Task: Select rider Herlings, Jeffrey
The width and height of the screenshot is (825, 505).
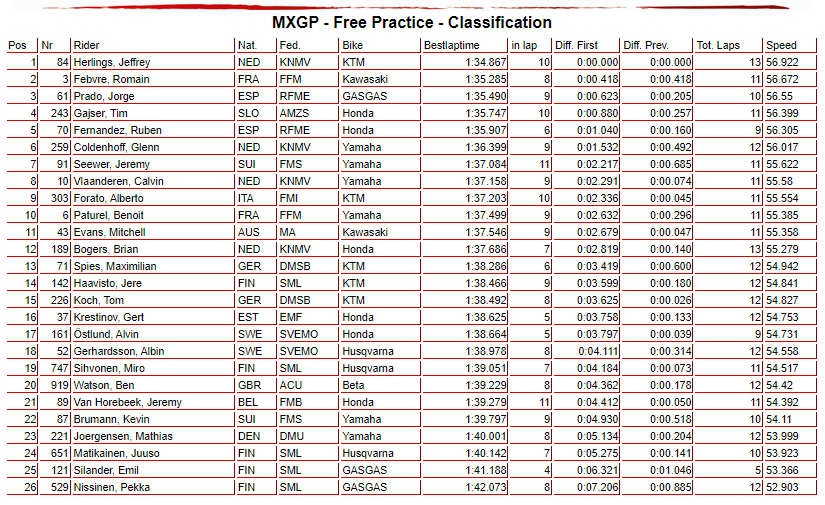Action: 113,62
